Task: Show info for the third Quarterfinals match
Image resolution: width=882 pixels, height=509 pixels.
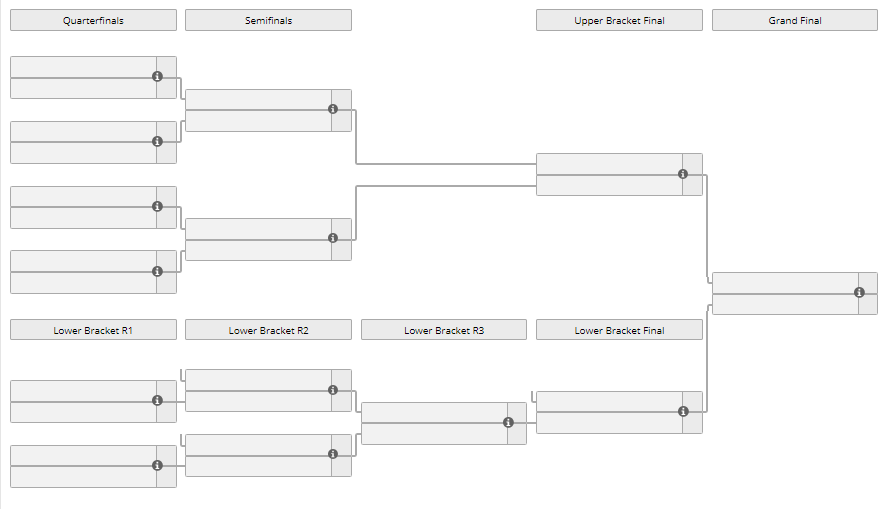Action: pyautogui.click(x=157, y=206)
